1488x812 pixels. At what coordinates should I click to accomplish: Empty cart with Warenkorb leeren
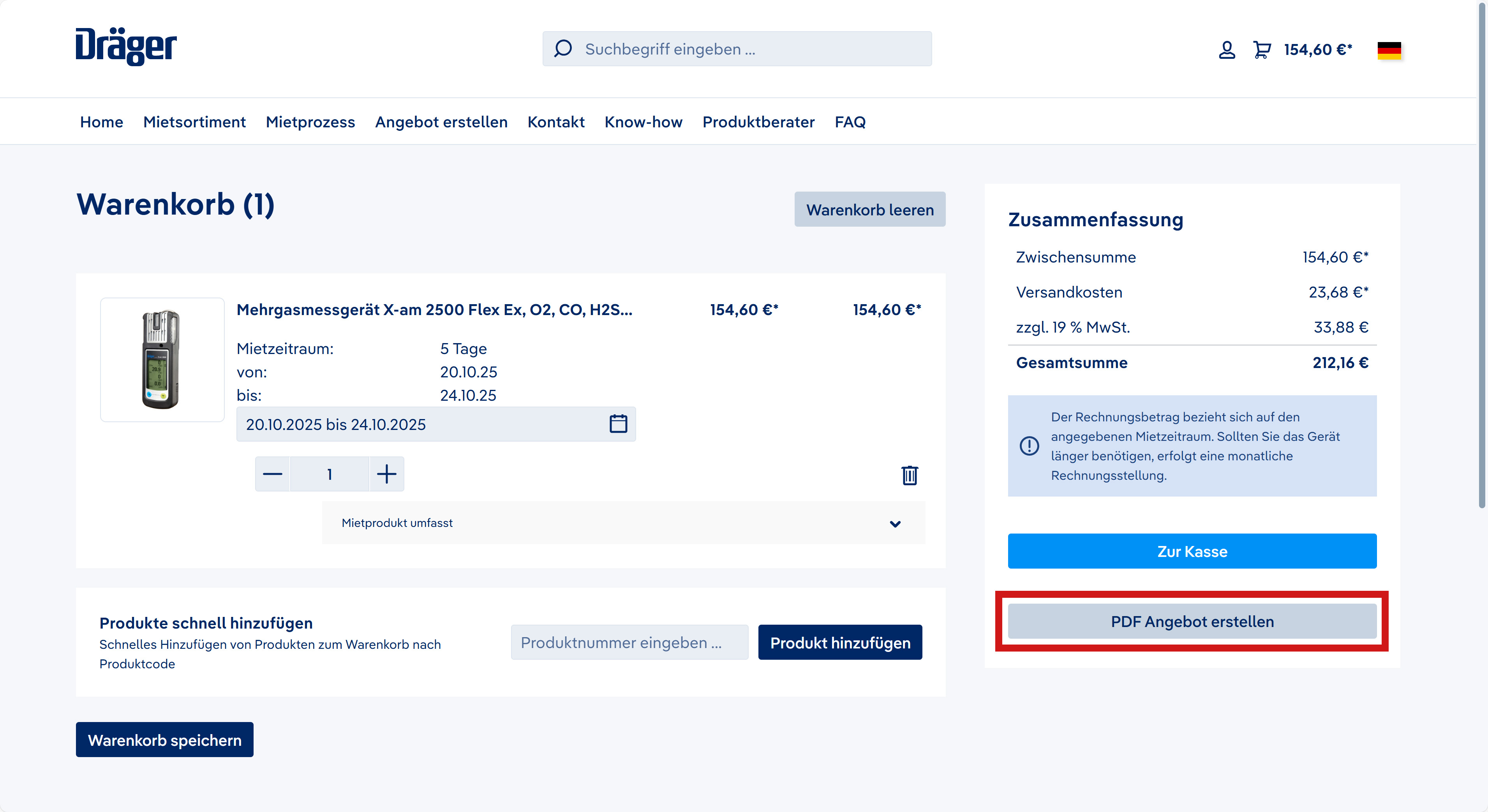[x=869, y=209]
